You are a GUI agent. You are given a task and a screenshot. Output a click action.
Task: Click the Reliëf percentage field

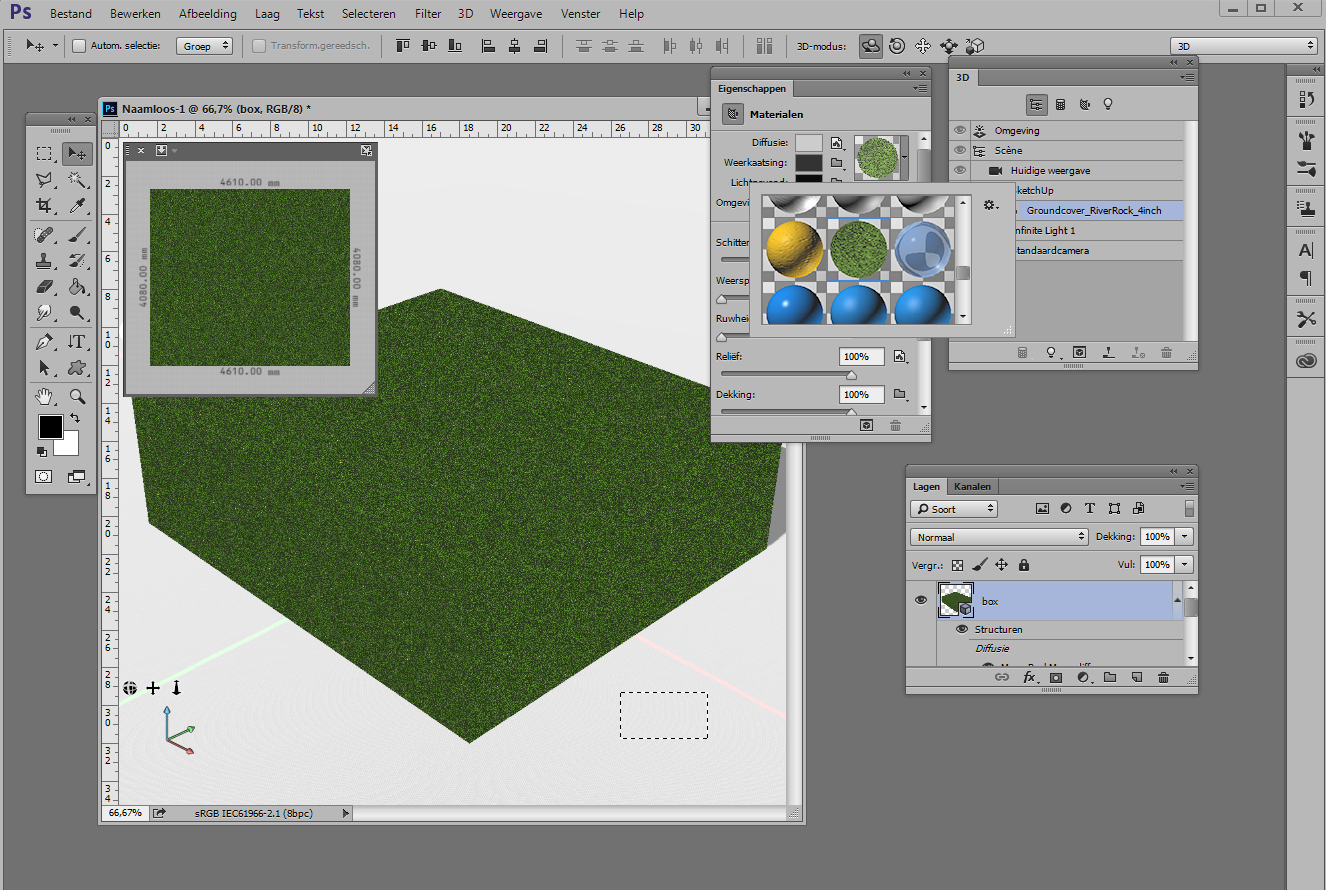pyautogui.click(x=861, y=356)
